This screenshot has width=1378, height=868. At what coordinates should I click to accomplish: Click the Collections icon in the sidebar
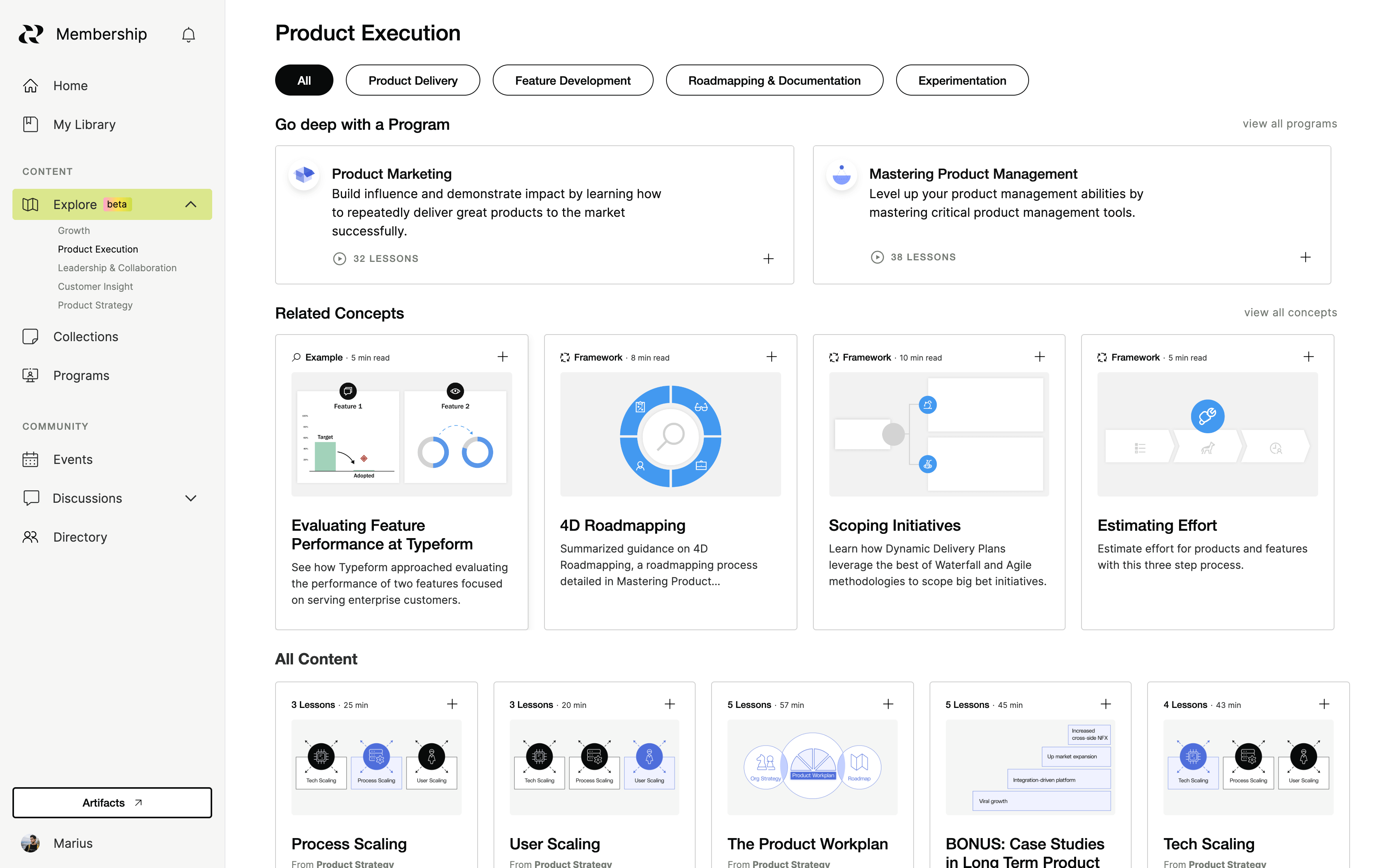30,336
